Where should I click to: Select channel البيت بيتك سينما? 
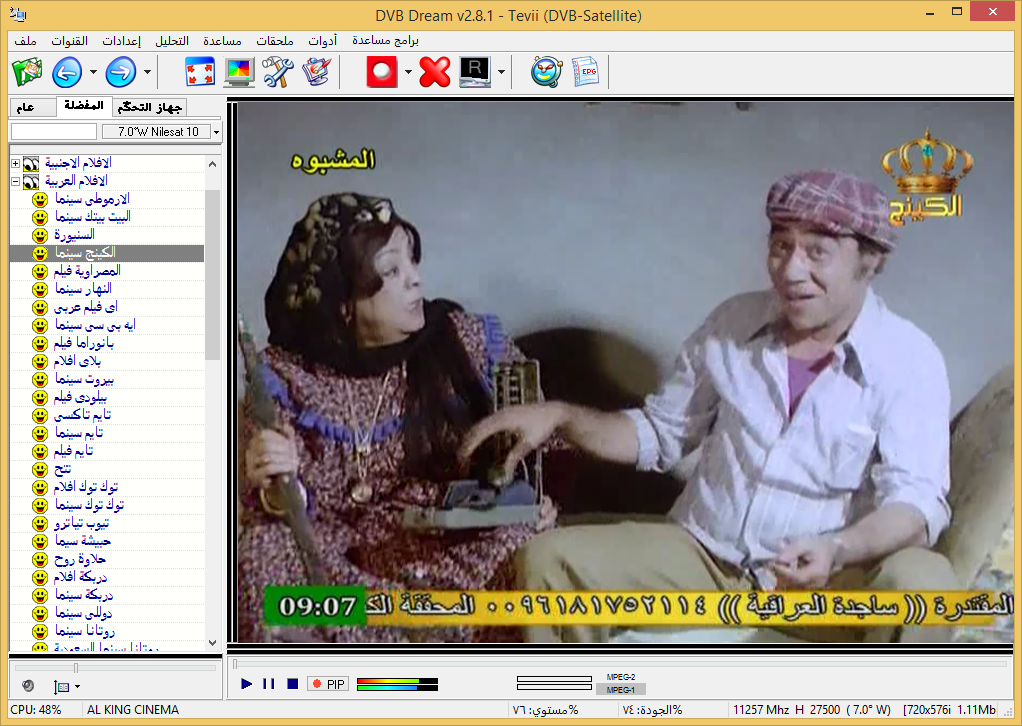(93, 216)
